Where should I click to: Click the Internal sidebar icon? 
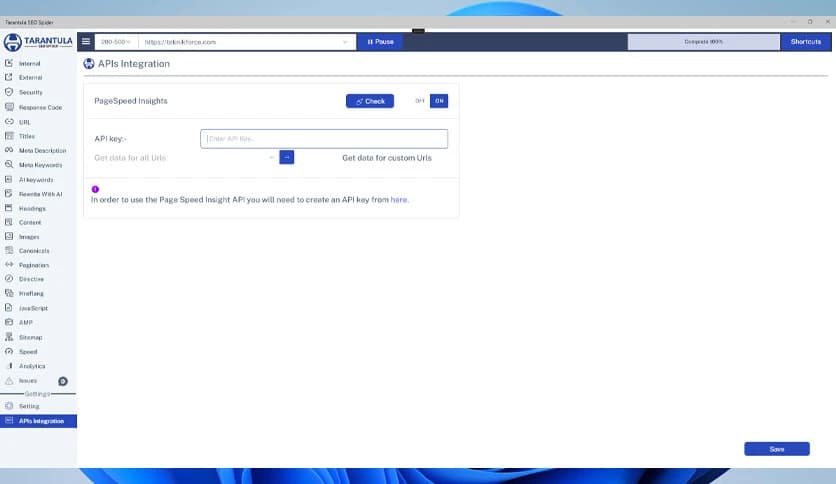(x=9, y=63)
